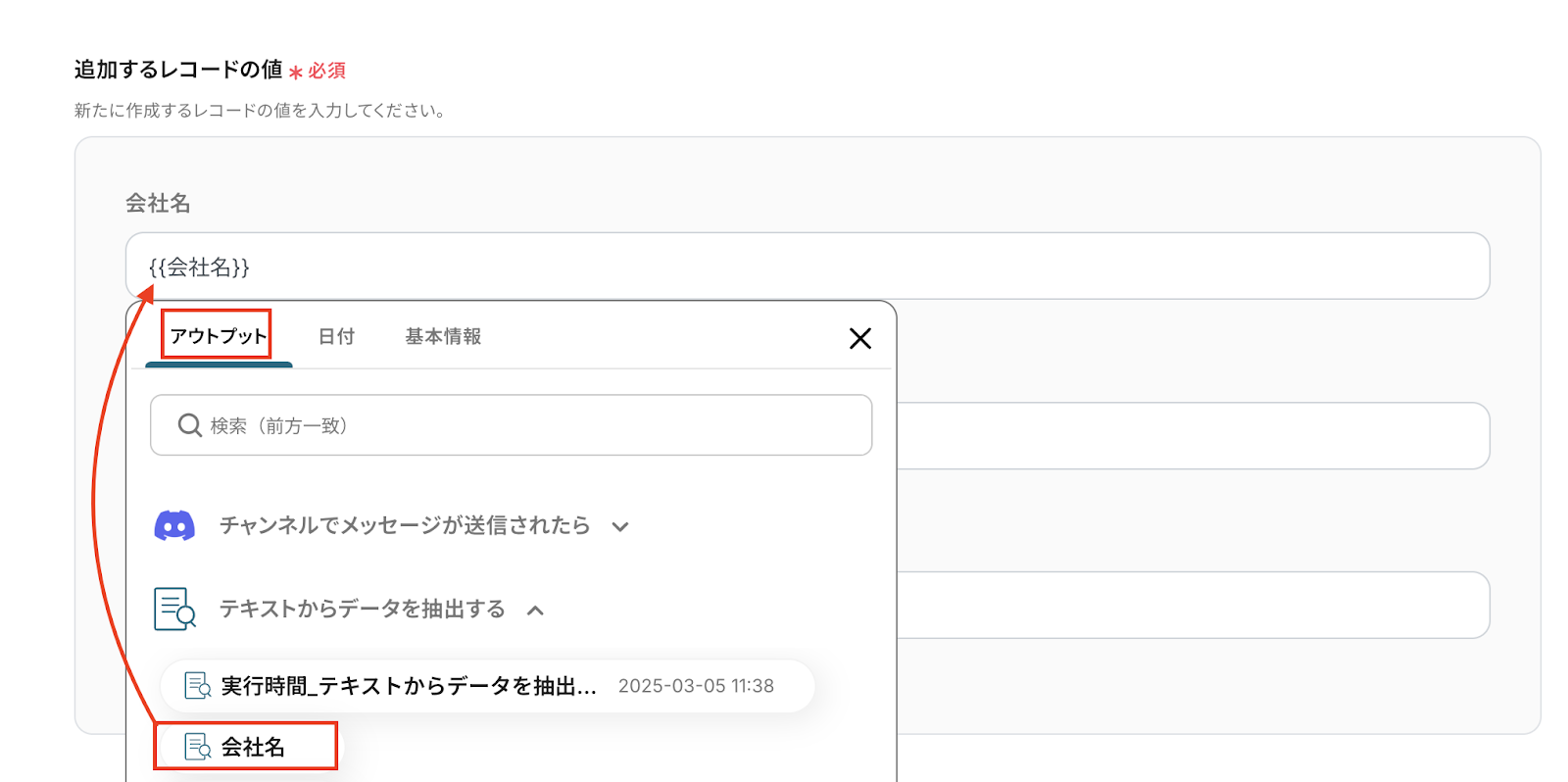
Task: Click the magnifier icon in search box
Action: pos(189,425)
